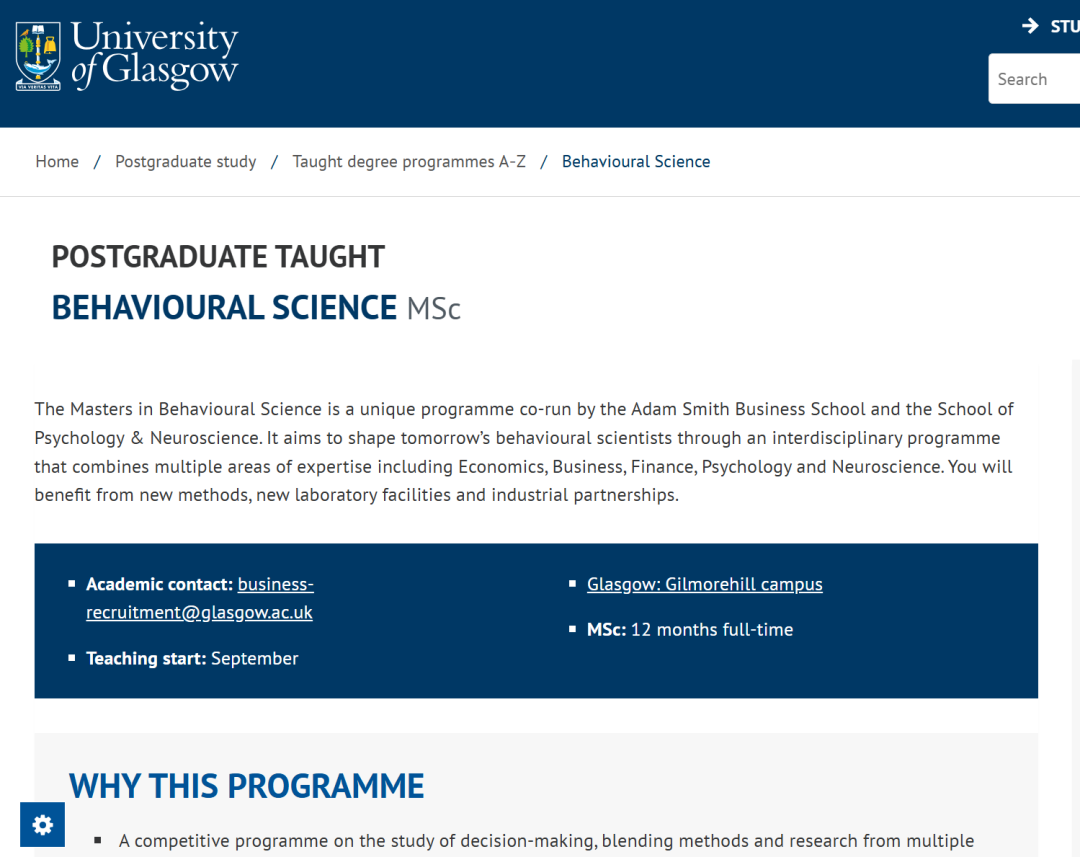Click into the Search input field
This screenshot has height=857, width=1080.
tap(1034, 79)
